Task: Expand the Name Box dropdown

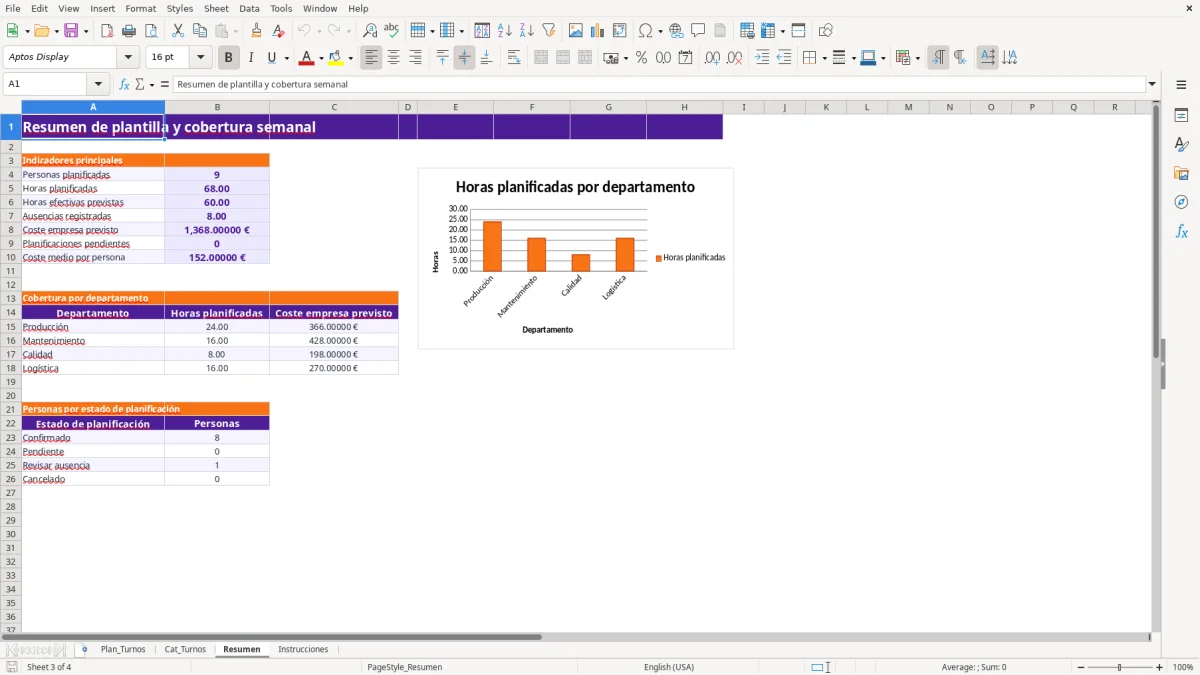Action: tap(99, 84)
